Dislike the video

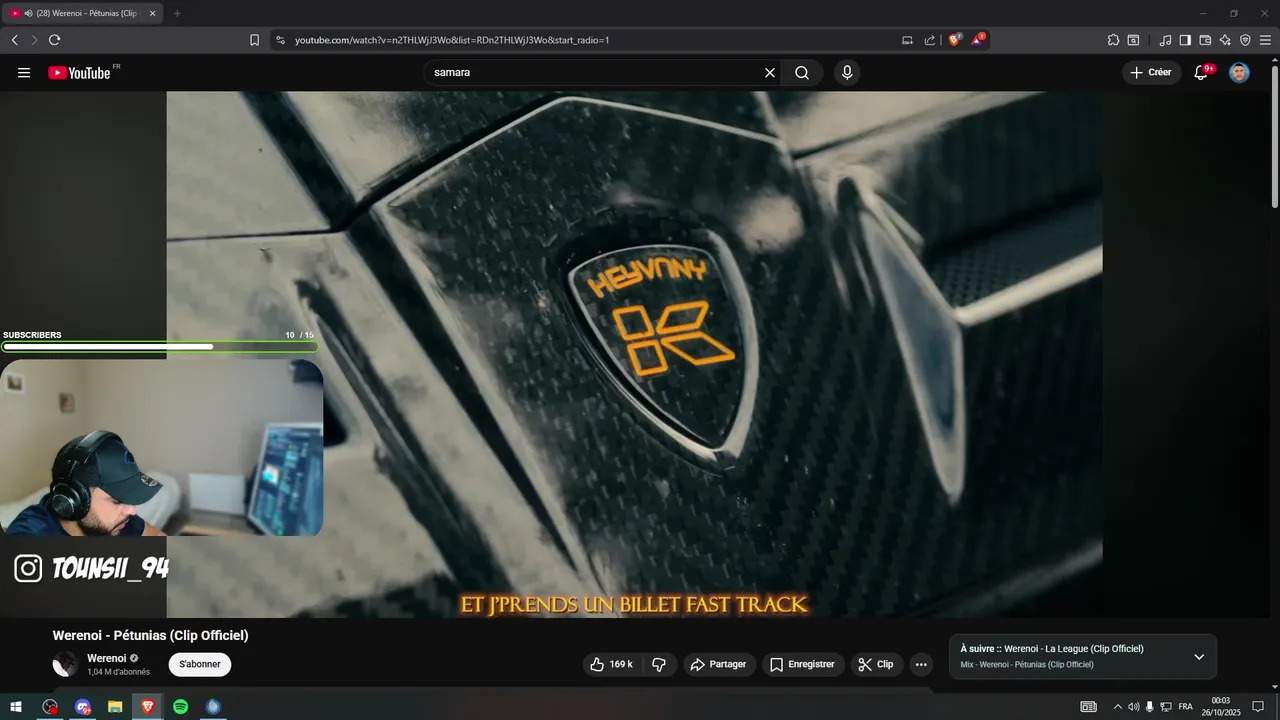click(659, 664)
